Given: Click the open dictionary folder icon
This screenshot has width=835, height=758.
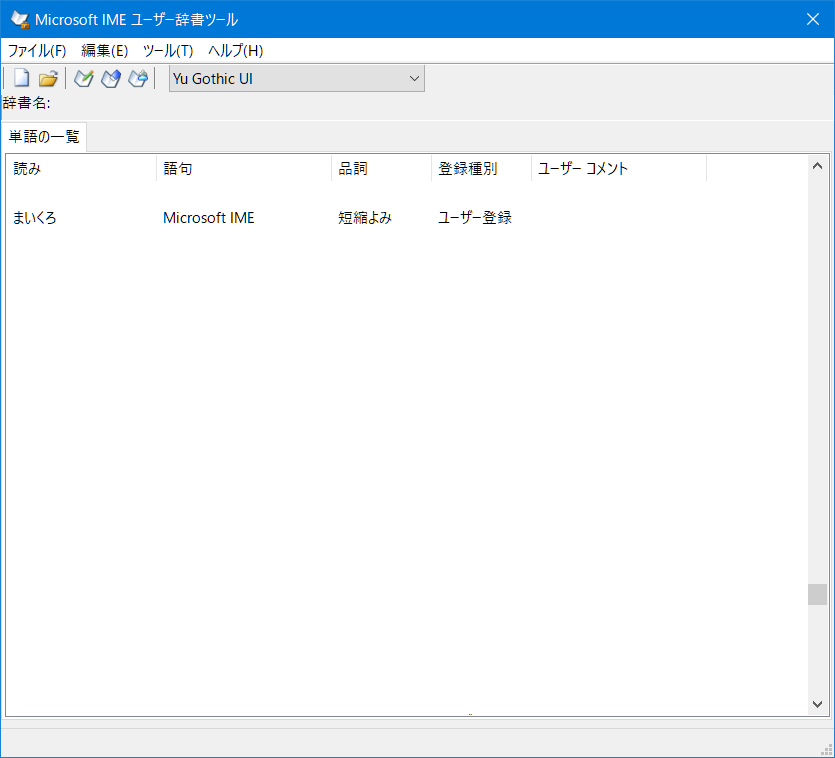Looking at the screenshot, I should point(48,79).
